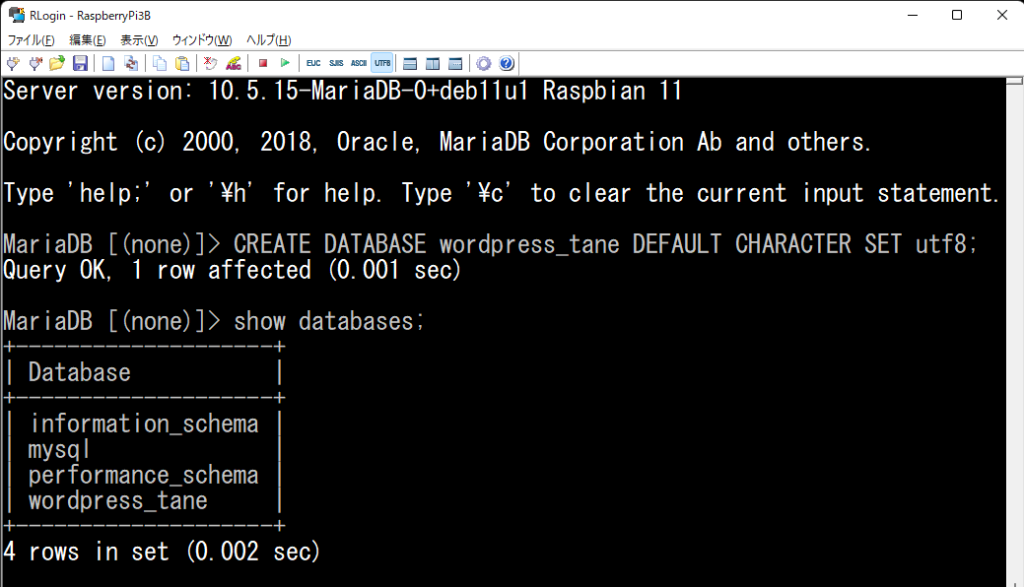Screen dimensions: 1024x587
Task: Click the disconnect plug icon
Action: pyautogui.click(x=35, y=63)
